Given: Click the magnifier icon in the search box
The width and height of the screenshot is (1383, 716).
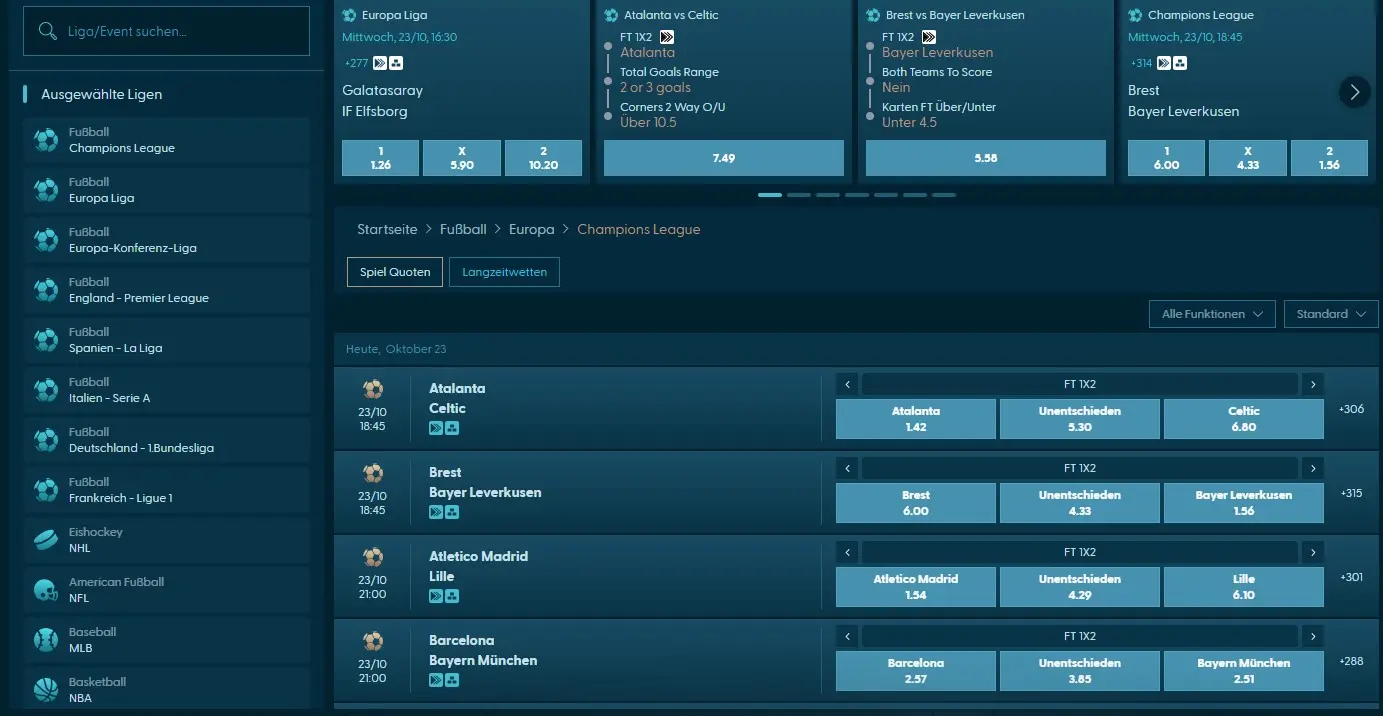Looking at the screenshot, I should [x=47, y=31].
